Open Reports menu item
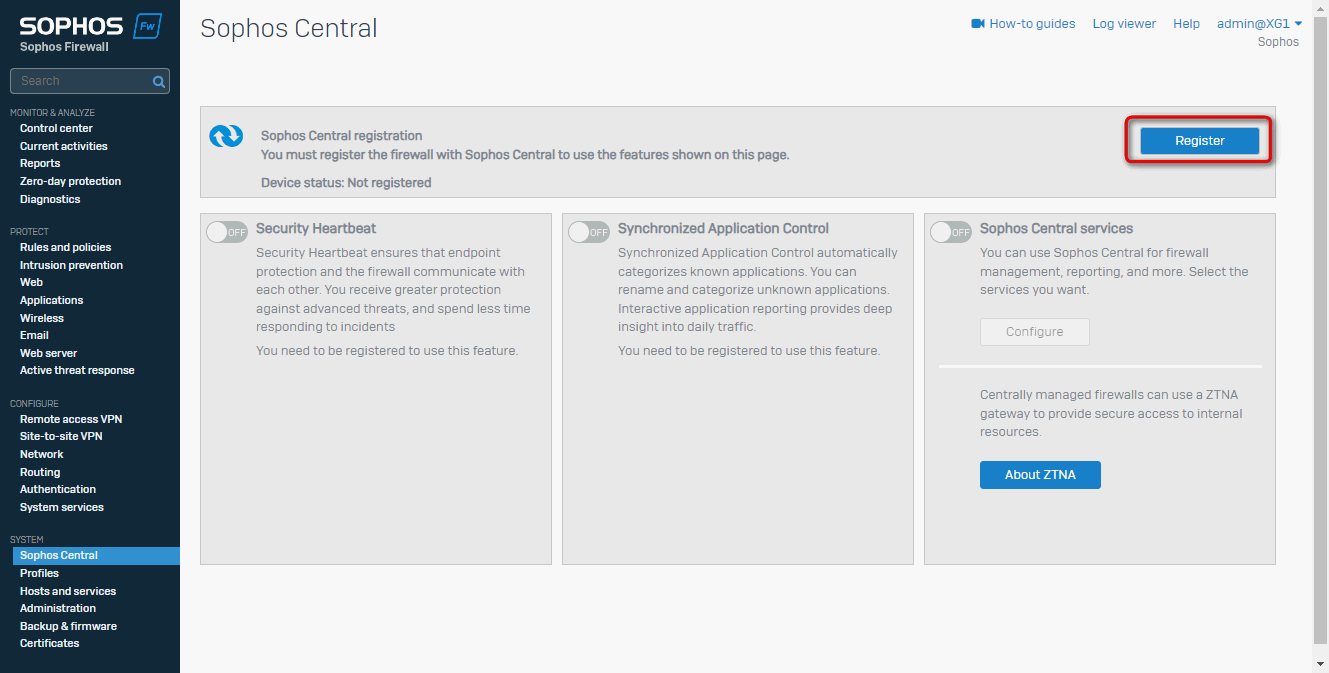The height and width of the screenshot is (673, 1329). pyautogui.click(x=40, y=163)
